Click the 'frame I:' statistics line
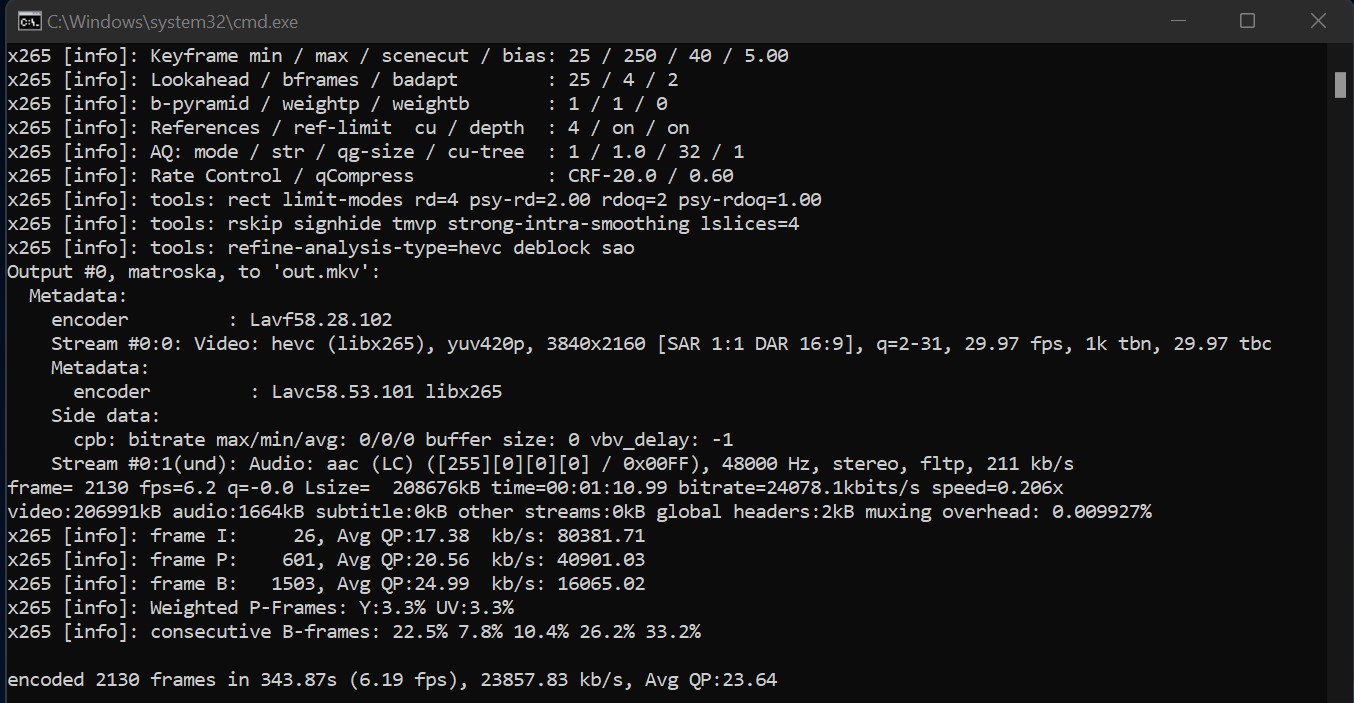 click(x=326, y=536)
